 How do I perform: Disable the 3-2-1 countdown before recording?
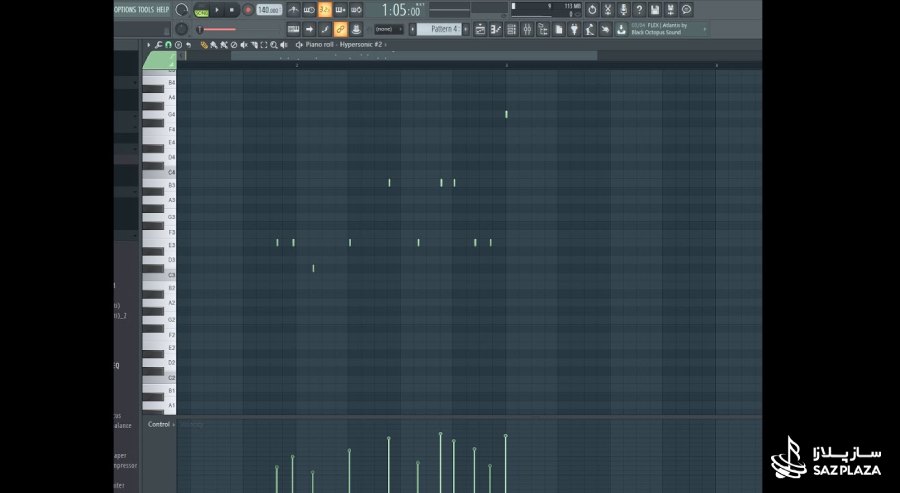coord(325,10)
